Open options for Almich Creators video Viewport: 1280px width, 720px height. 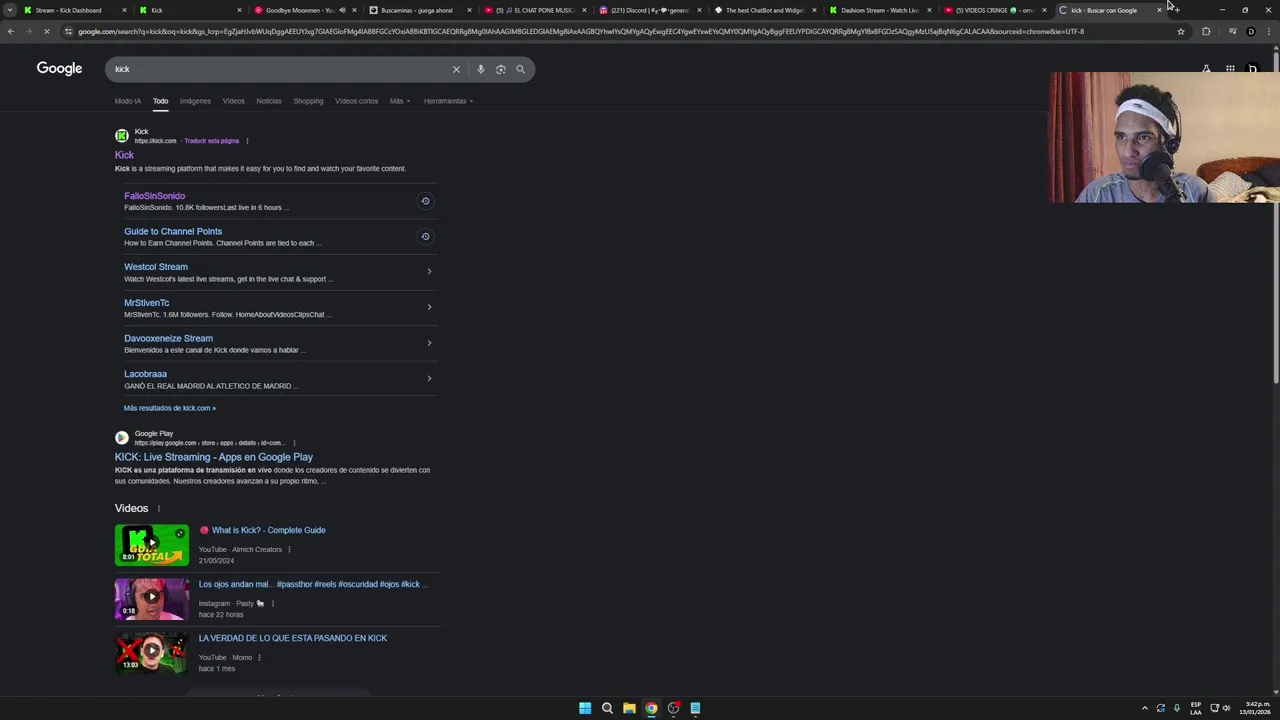[x=289, y=549]
